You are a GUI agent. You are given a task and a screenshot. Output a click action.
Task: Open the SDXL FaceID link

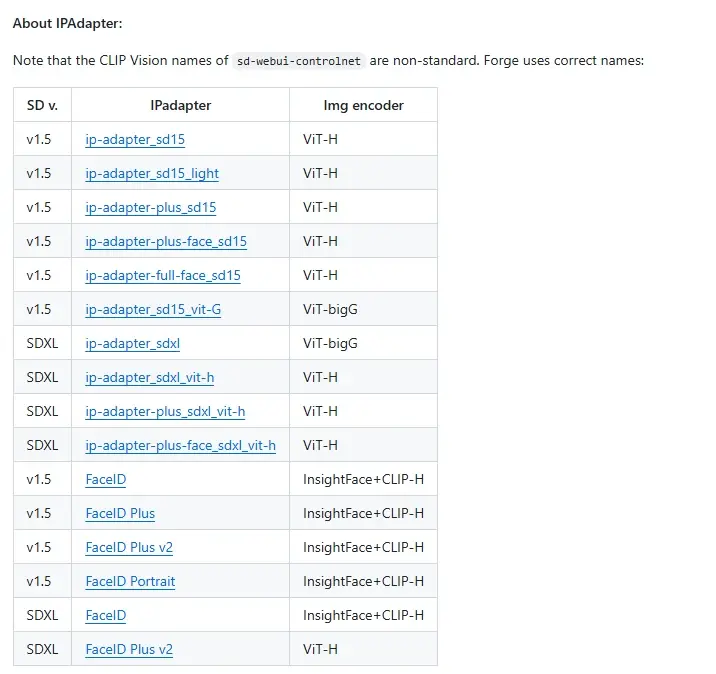click(106, 615)
